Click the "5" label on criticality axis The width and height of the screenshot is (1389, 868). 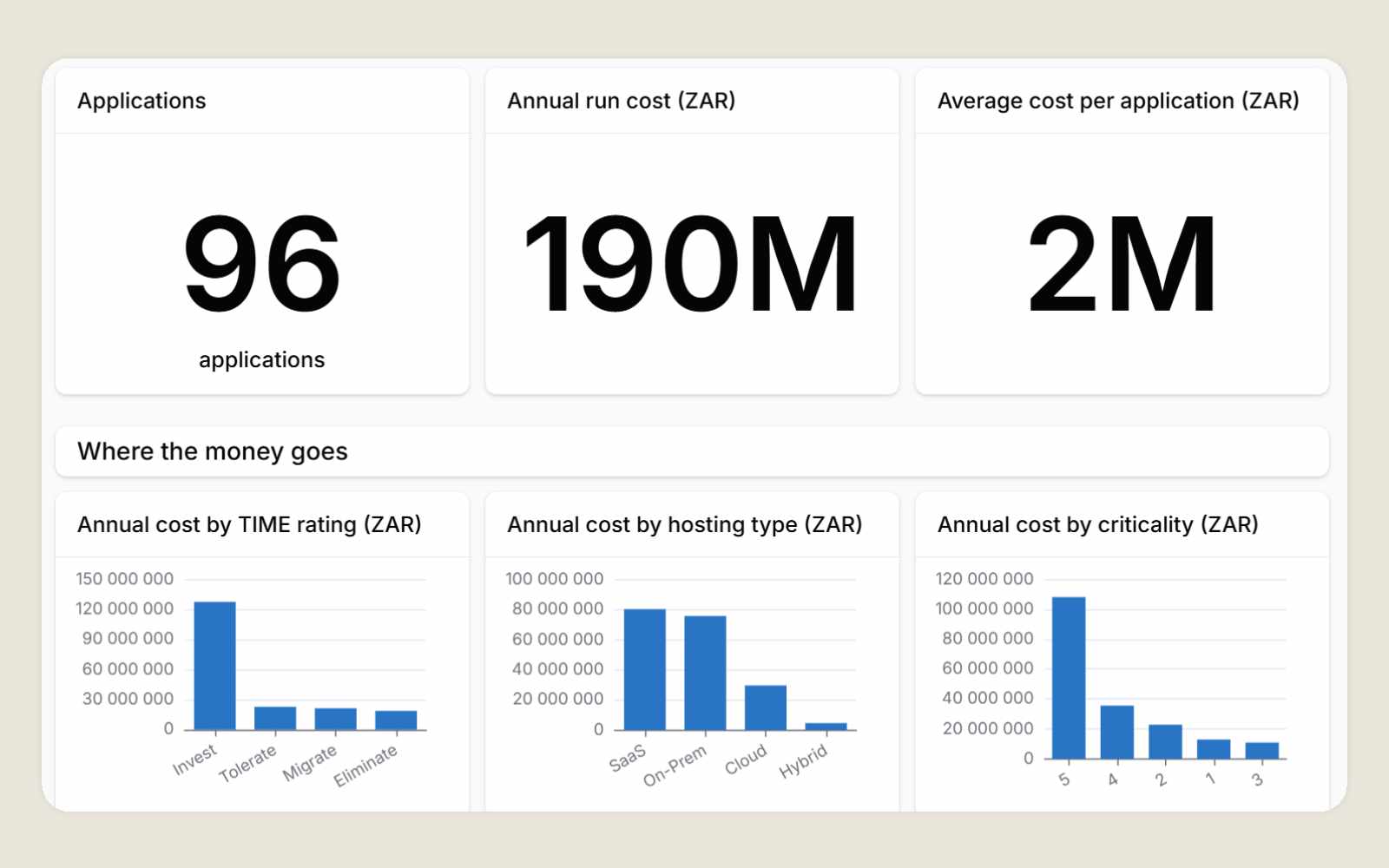(1064, 779)
